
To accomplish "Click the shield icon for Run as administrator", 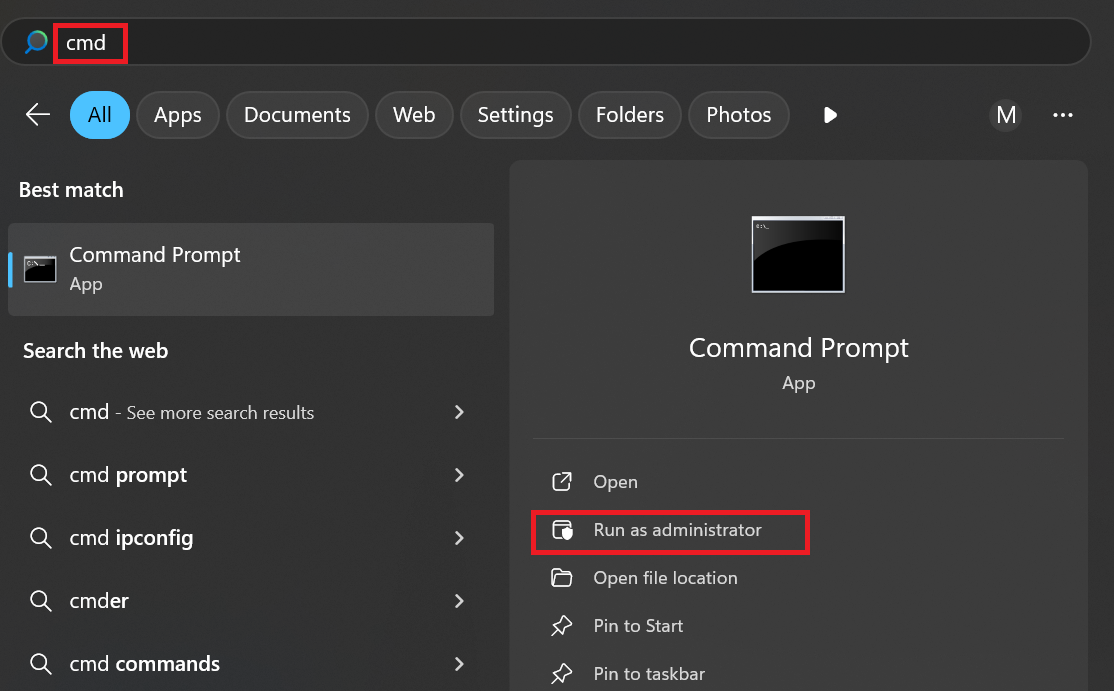I will point(562,530).
